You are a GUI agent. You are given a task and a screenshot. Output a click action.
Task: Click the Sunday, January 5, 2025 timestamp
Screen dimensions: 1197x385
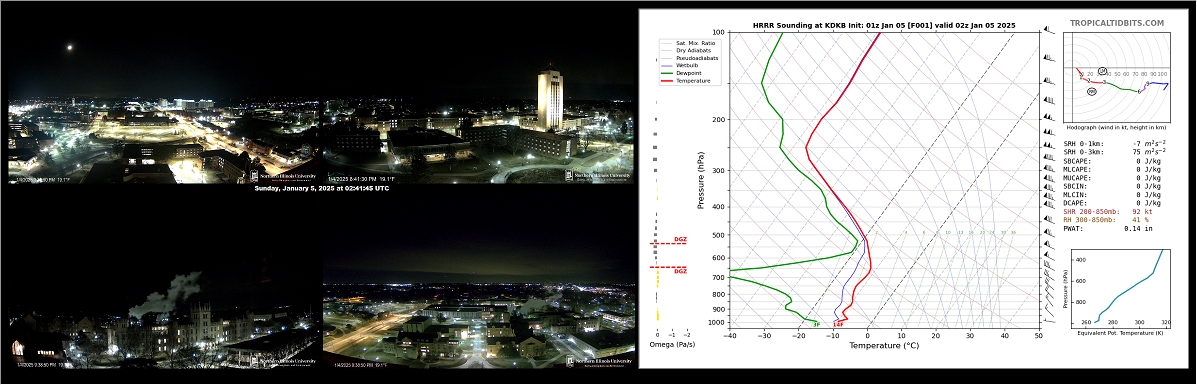[321, 189]
